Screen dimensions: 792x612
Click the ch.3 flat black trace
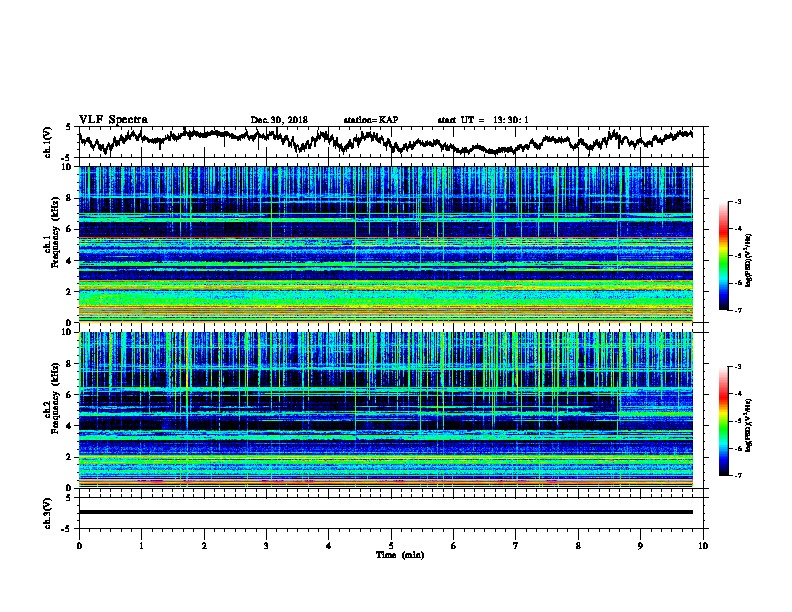[x=386, y=512]
